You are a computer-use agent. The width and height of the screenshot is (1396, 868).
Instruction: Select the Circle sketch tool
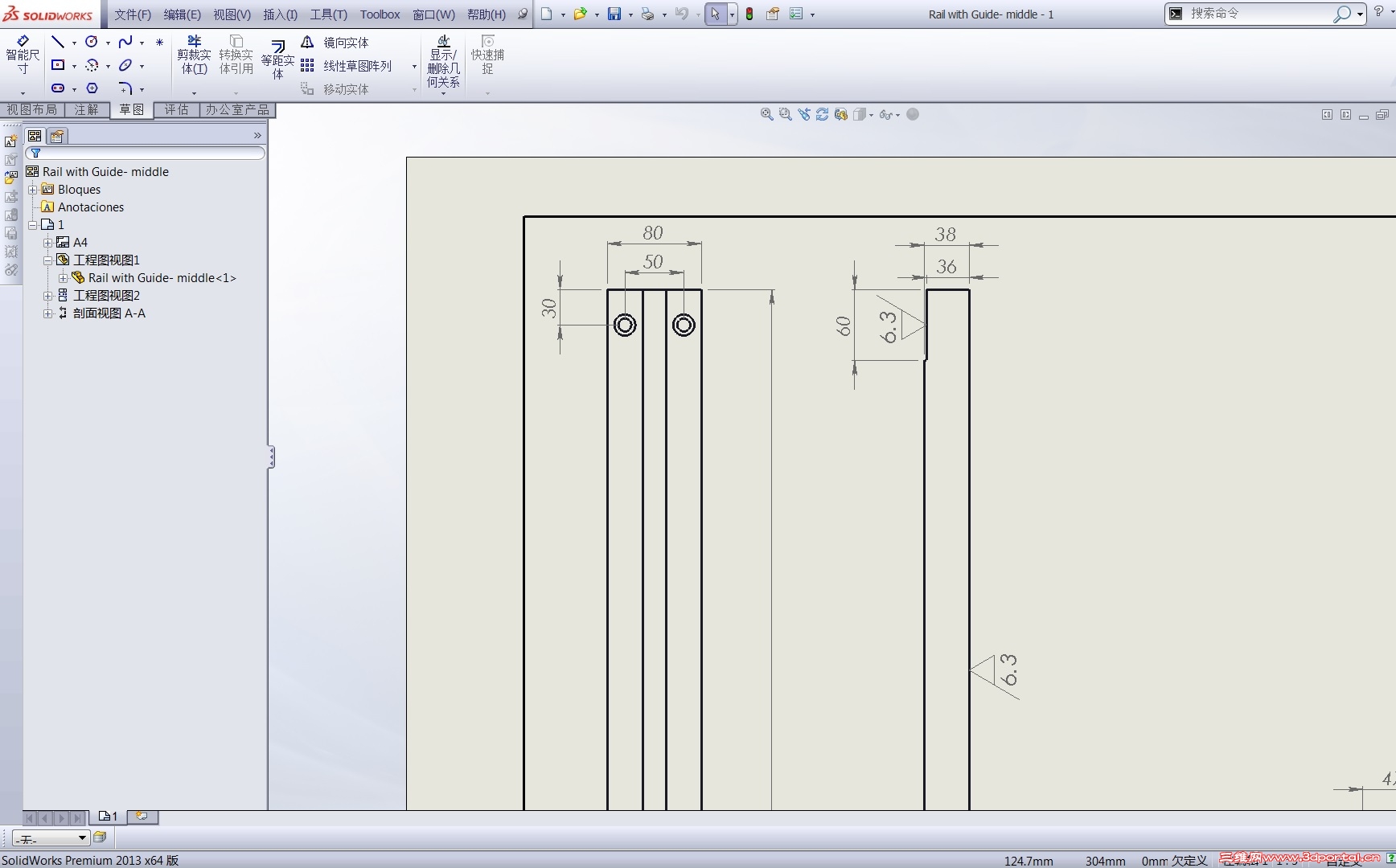92,42
